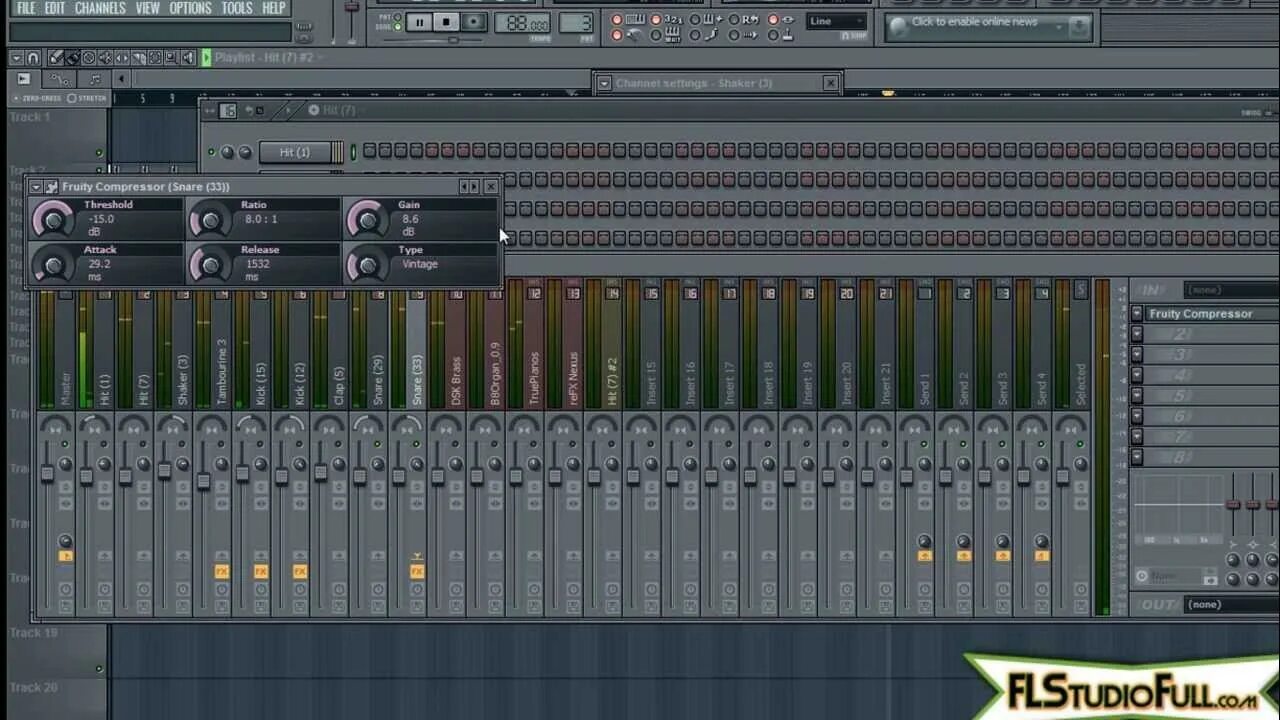This screenshot has height=720, width=1280.
Task: Select the Hit (1) channel button
Action: 296,152
